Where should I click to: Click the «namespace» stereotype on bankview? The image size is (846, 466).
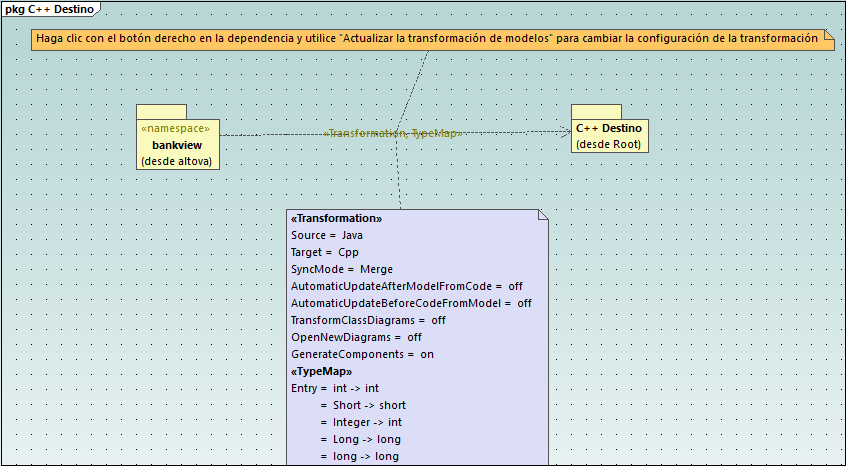(x=176, y=129)
